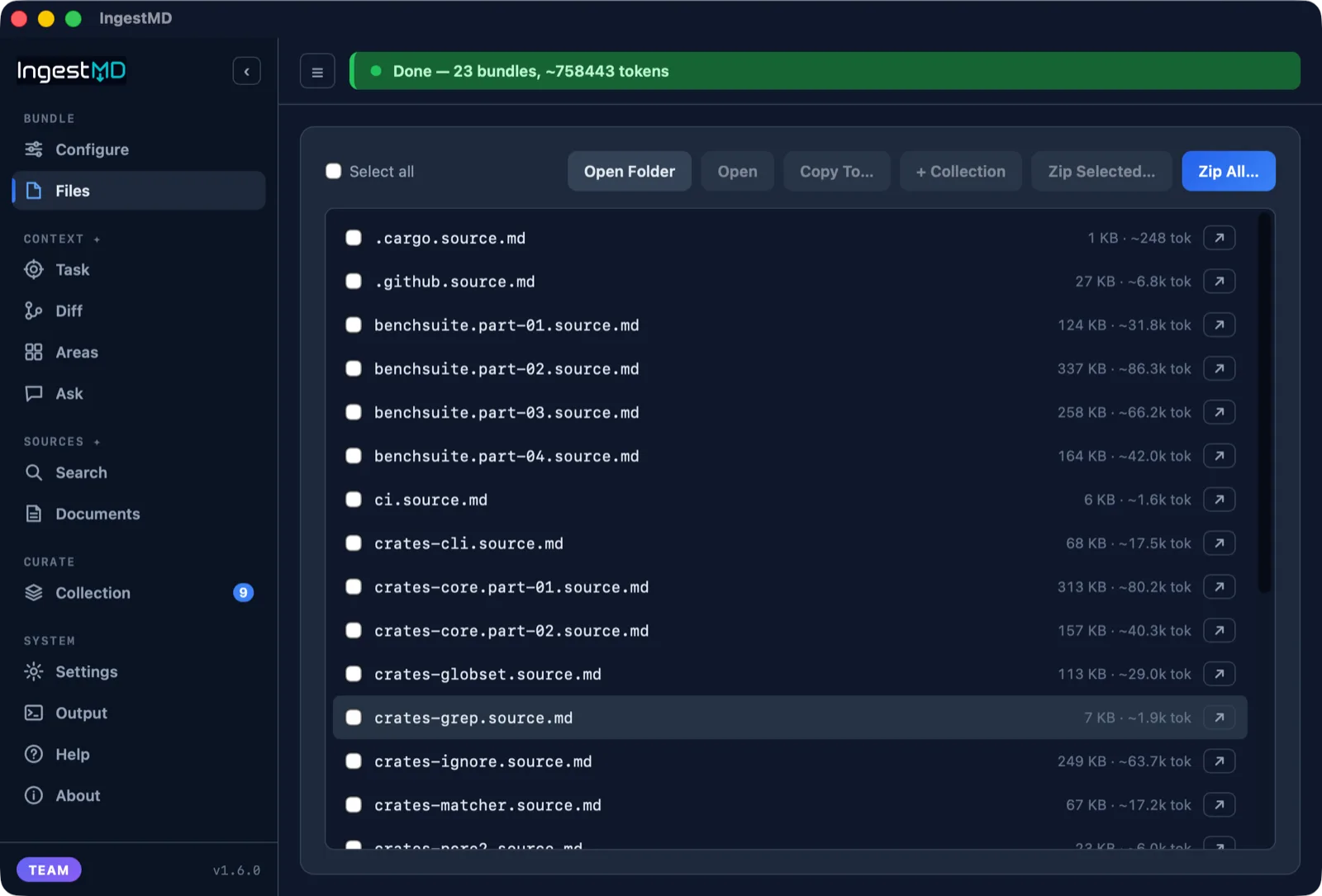Click the CONTEXT section sparkle icon
The width and height of the screenshot is (1322, 896).
(x=97, y=239)
